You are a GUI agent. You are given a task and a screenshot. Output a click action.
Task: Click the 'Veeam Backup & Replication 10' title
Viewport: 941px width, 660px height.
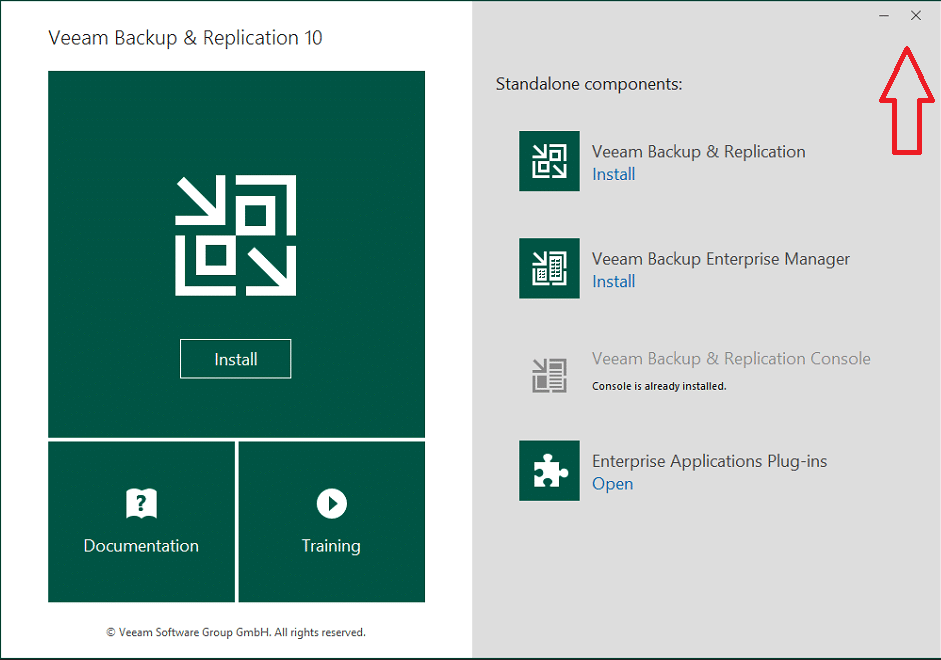point(185,38)
